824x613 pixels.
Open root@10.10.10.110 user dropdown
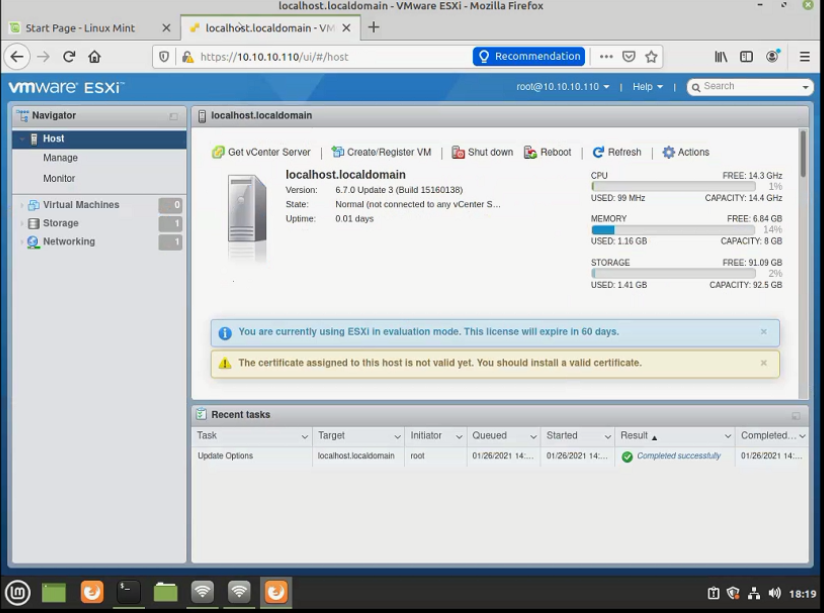point(562,87)
